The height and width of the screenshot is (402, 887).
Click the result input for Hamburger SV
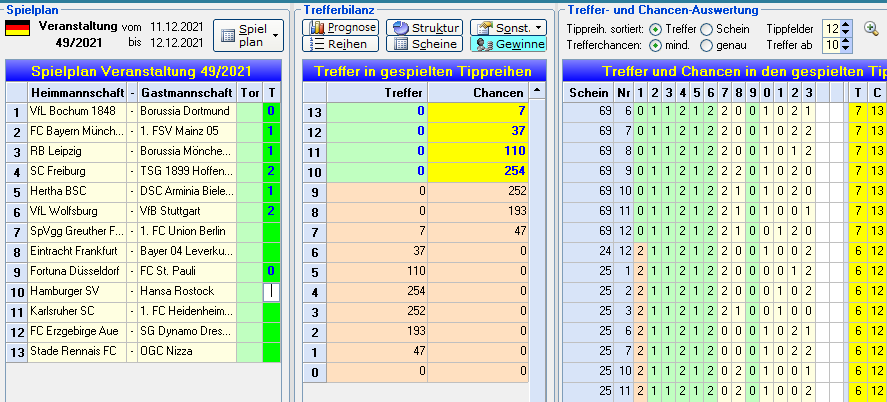point(272,292)
